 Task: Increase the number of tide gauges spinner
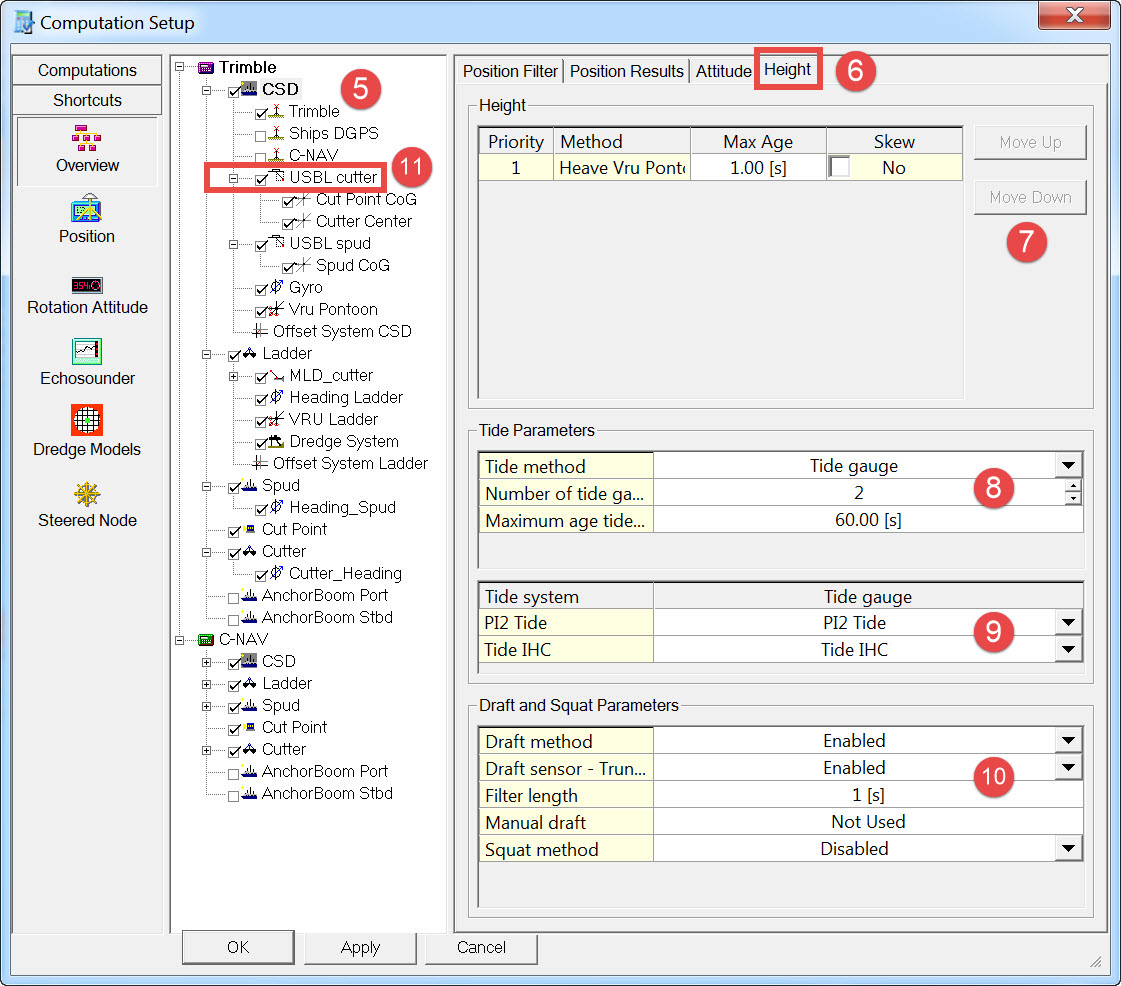[1073, 487]
